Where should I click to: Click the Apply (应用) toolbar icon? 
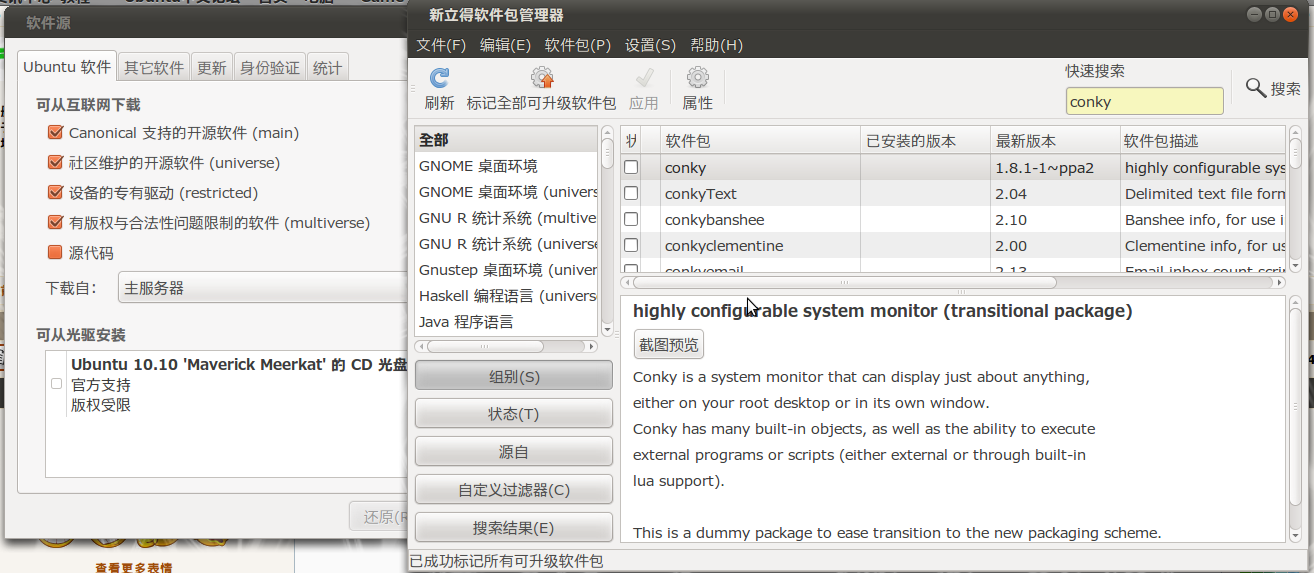(x=644, y=78)
